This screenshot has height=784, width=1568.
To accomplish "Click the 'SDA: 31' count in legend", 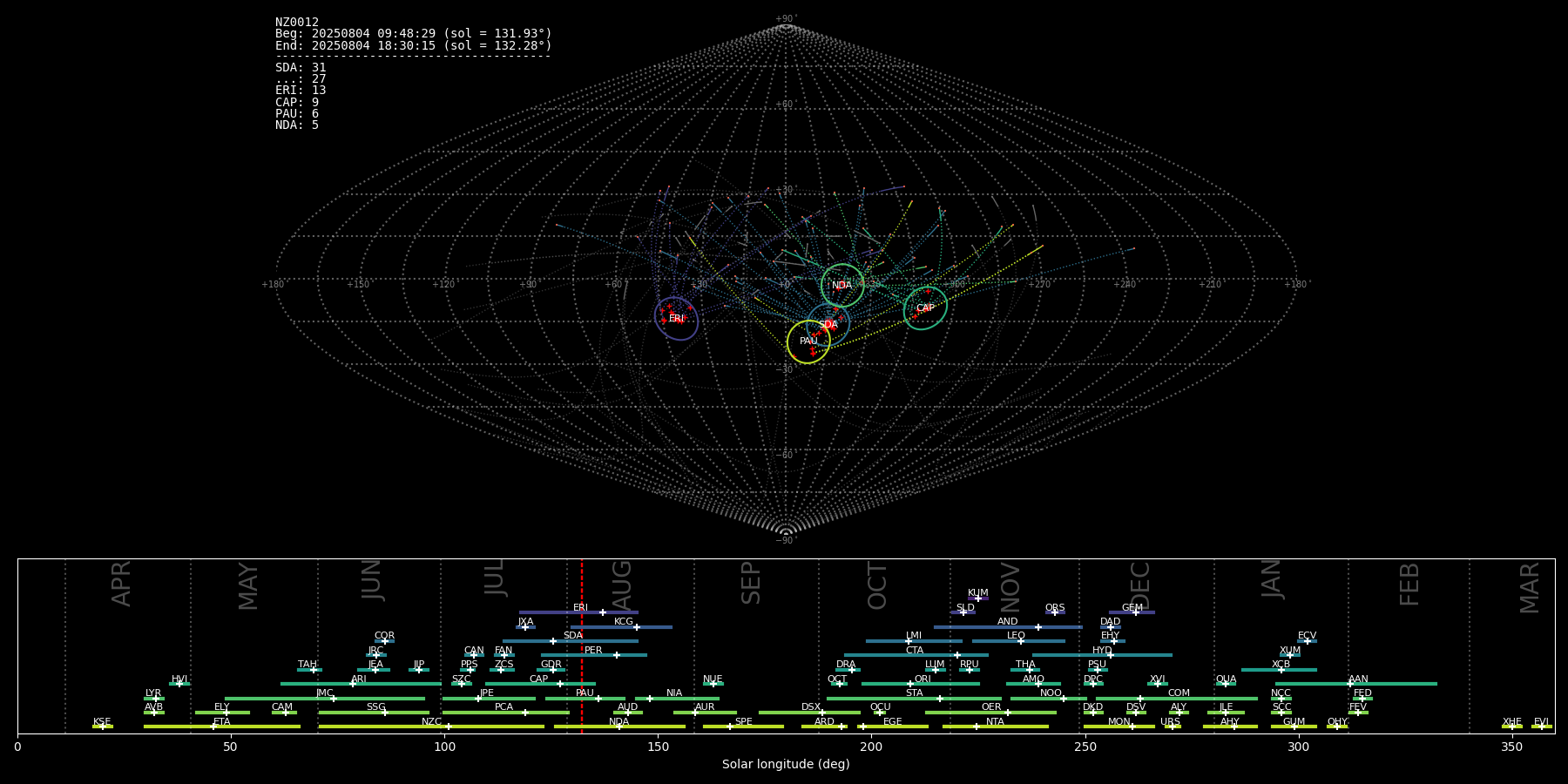I will click(x=301, y=68).
